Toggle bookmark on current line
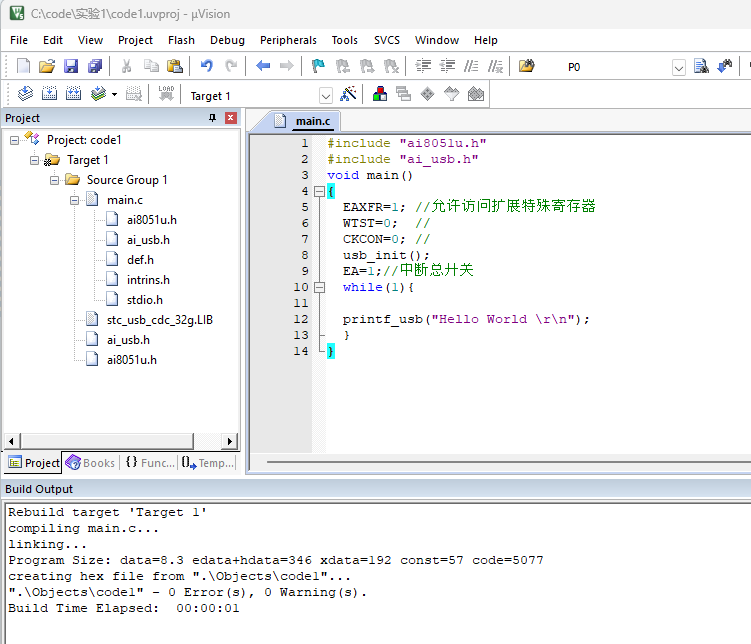This screenshot has width=751, height=644. pyautogui.click(x=318, y=66)
